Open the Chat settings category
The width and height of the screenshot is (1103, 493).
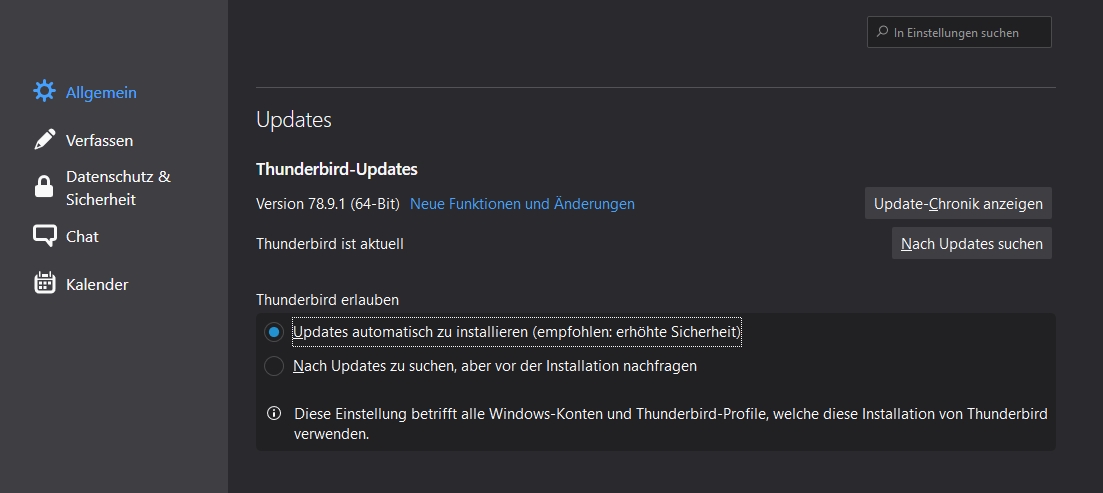(82, 236)
